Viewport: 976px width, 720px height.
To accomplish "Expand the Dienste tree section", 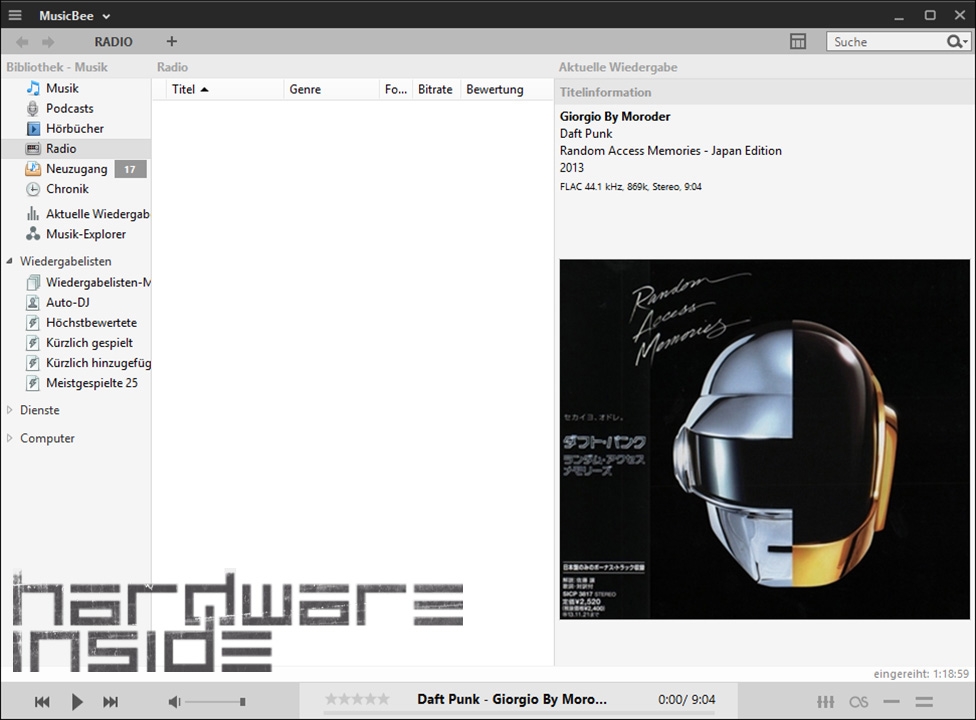I will pyautogui.click(x=10, y=410).
